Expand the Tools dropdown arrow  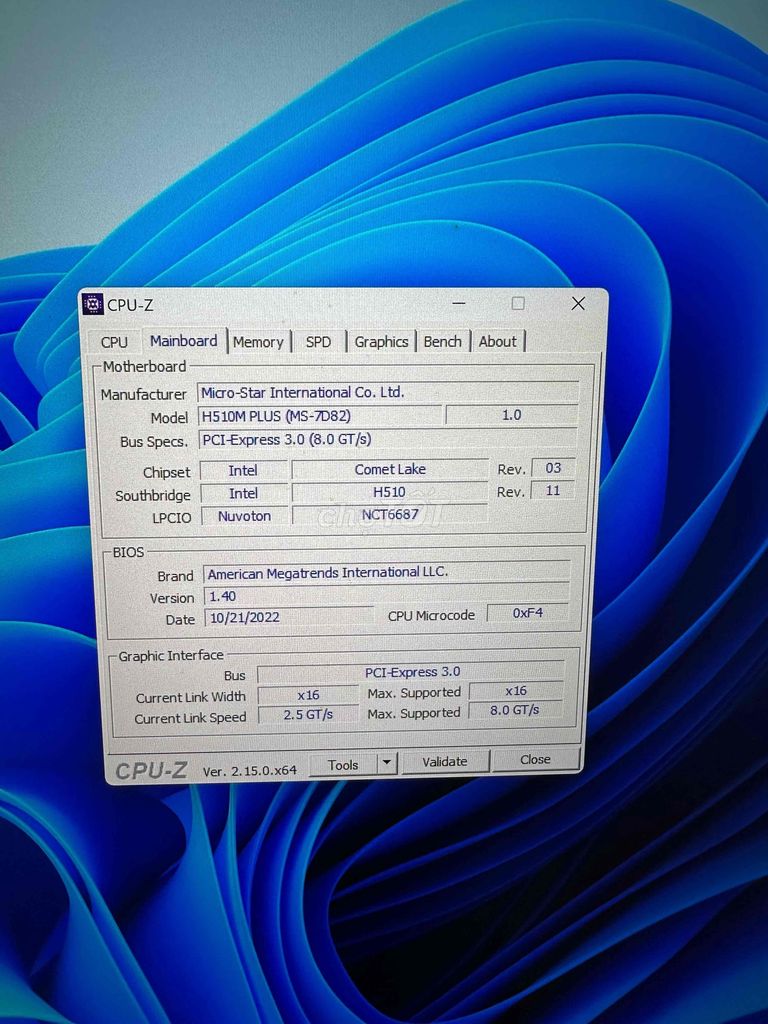[x=387, y=763]
